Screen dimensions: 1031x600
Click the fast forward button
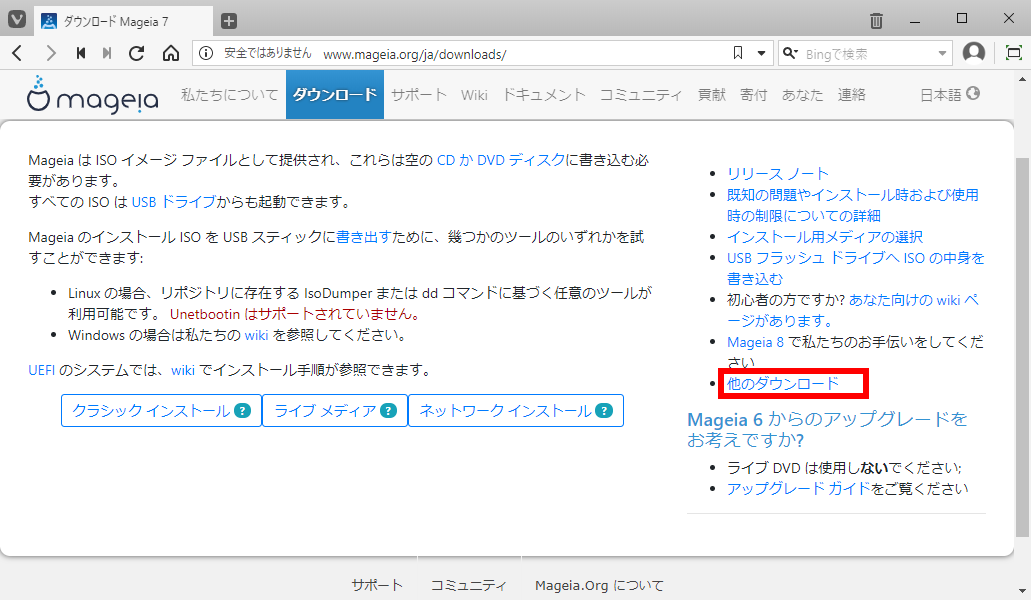107,53
